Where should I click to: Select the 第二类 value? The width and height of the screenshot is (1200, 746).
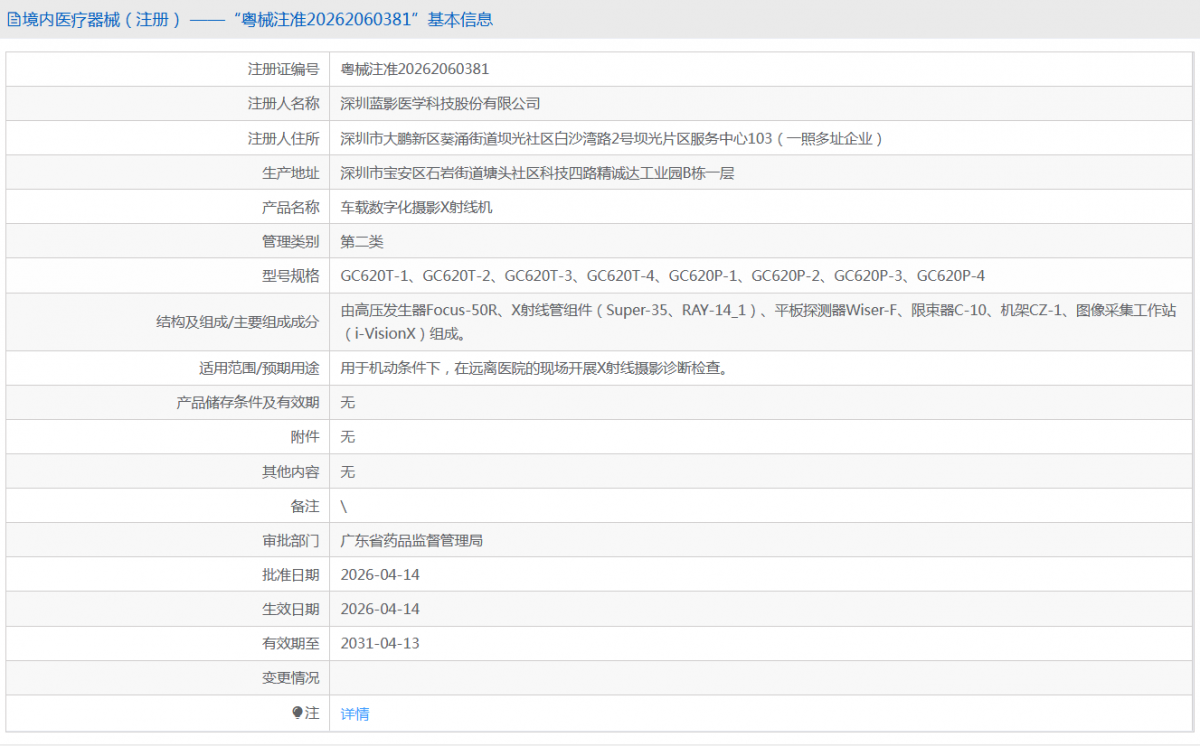coord(362,241)
